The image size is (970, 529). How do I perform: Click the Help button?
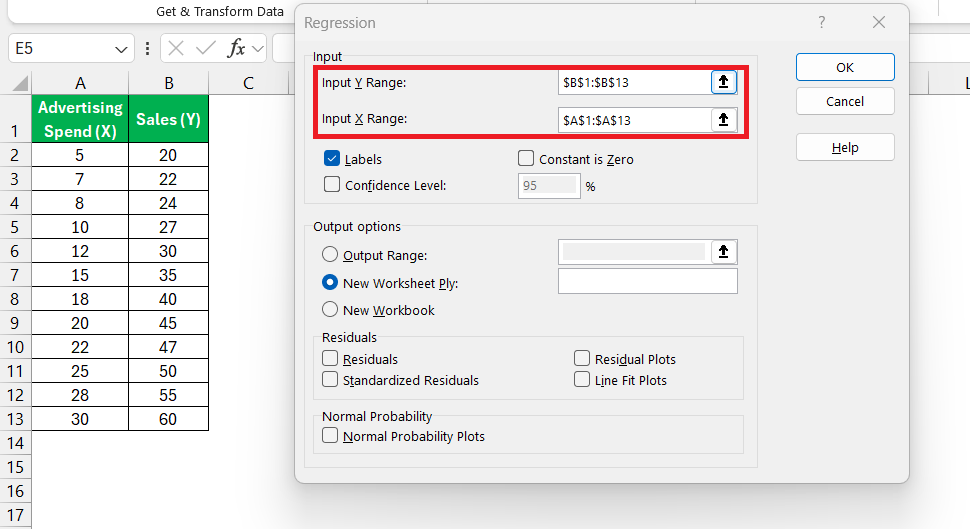click(845, 147)
